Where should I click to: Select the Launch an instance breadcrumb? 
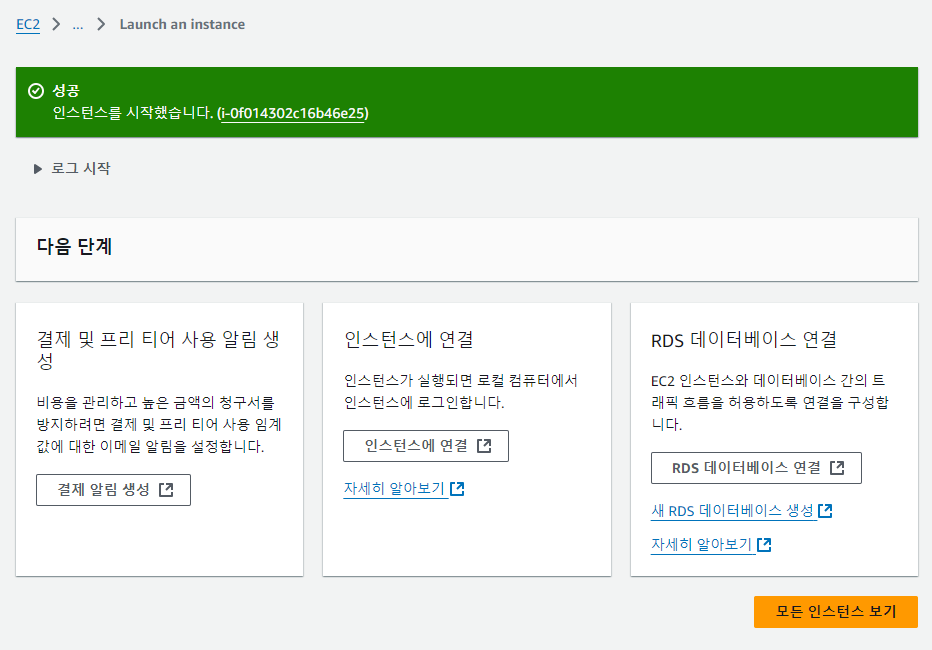point(182,24)
